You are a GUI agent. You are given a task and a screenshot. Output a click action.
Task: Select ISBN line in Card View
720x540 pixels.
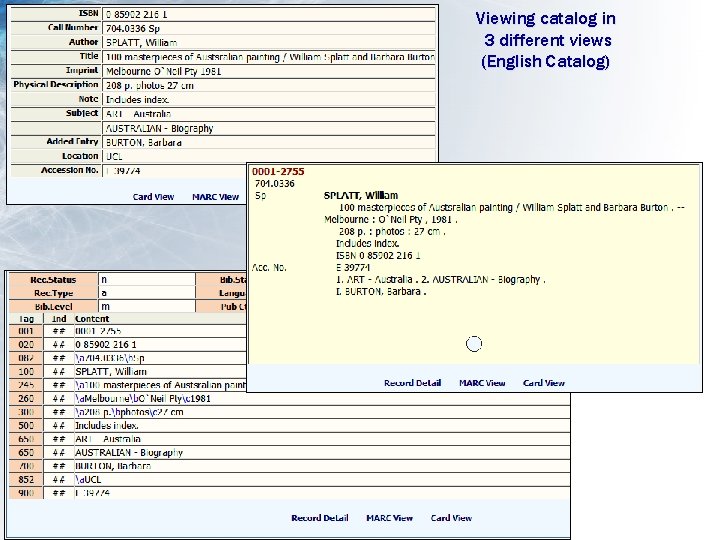(378, 256)
